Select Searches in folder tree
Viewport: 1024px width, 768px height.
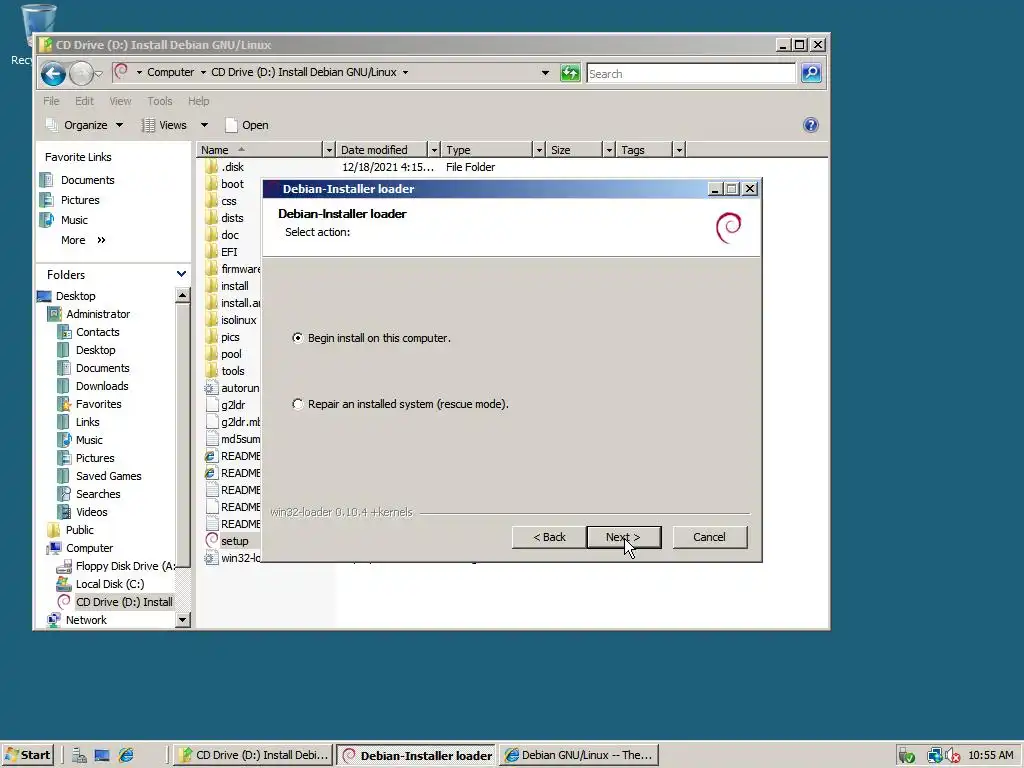coord(89,494)
